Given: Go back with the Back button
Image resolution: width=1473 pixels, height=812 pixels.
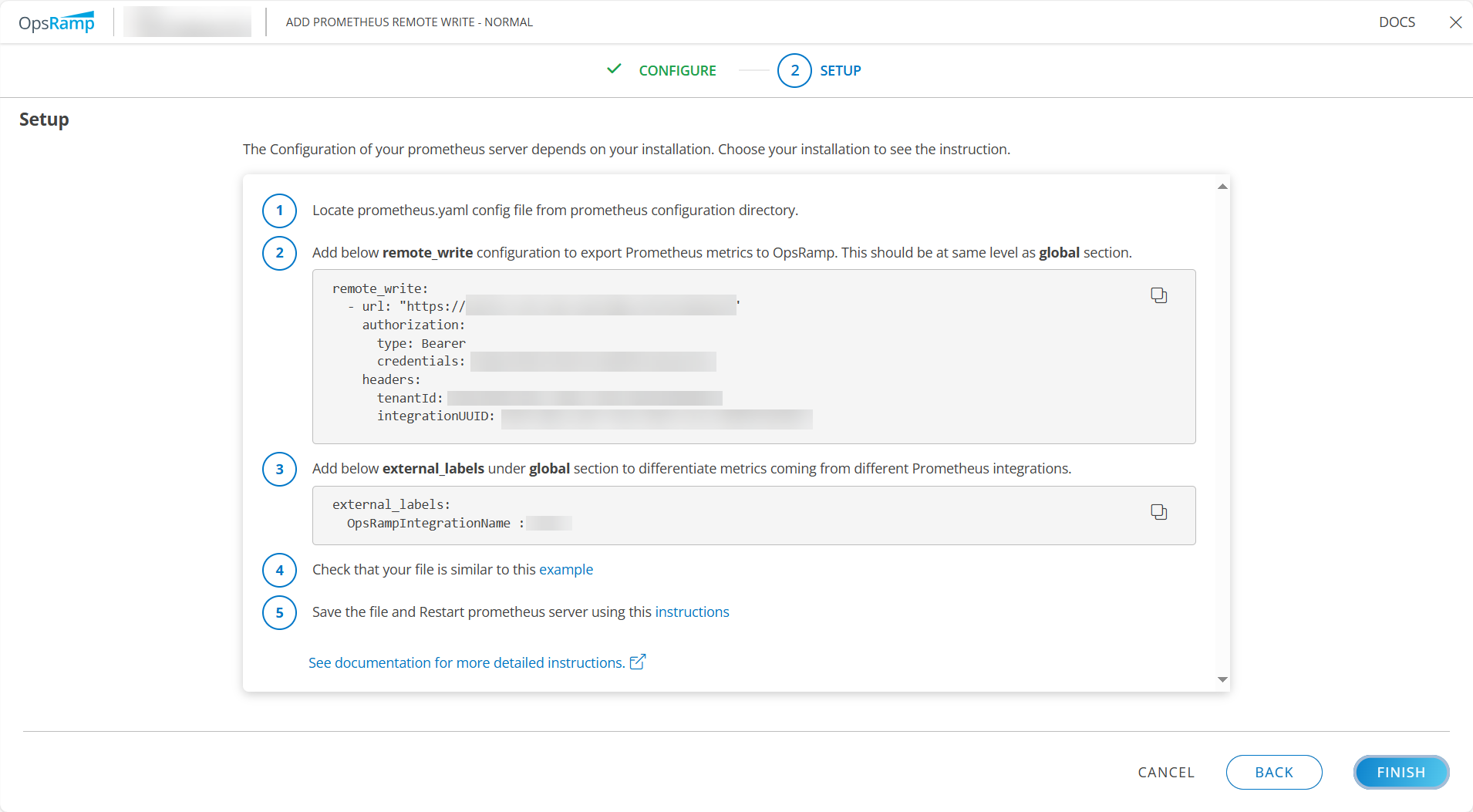Looking at the screenshot, I should click(x=1274, y=773).
